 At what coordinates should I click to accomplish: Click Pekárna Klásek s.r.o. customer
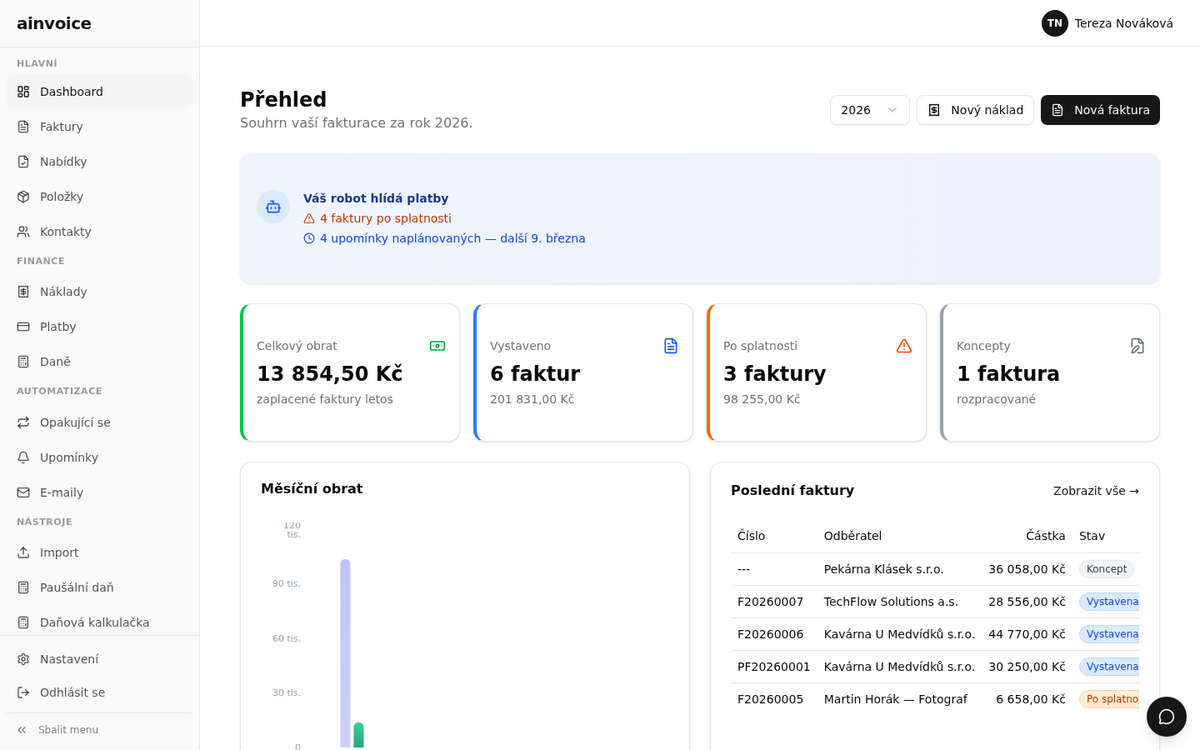pos(884,569)
